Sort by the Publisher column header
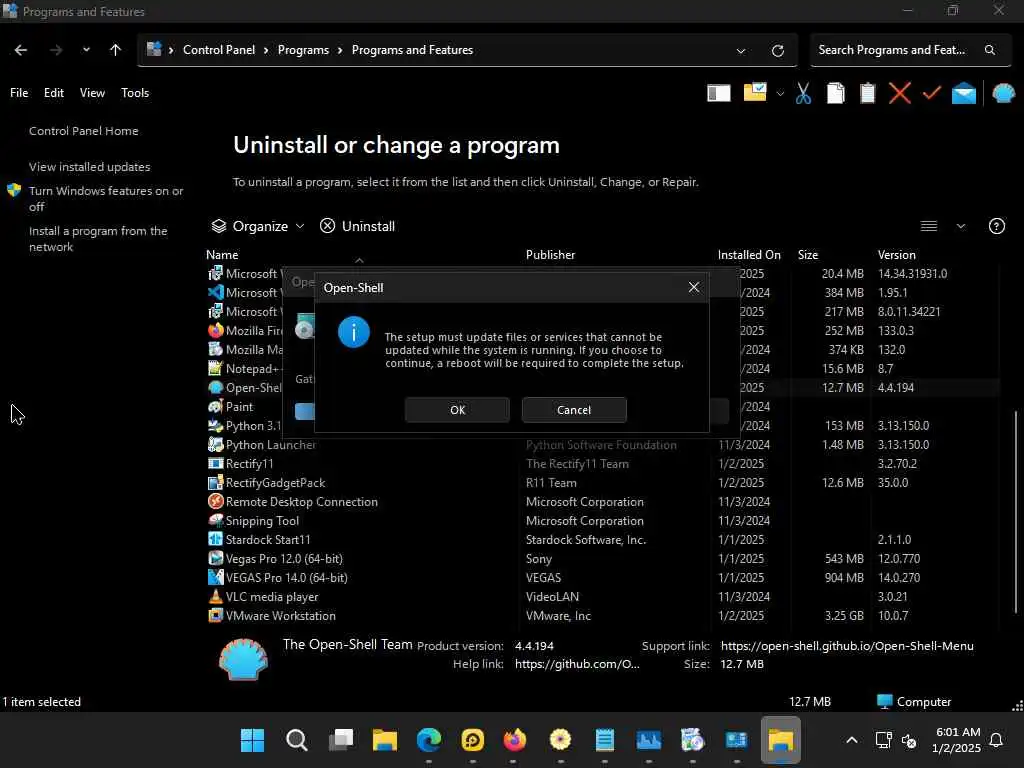1024x768 pixels. click(551, 255)
